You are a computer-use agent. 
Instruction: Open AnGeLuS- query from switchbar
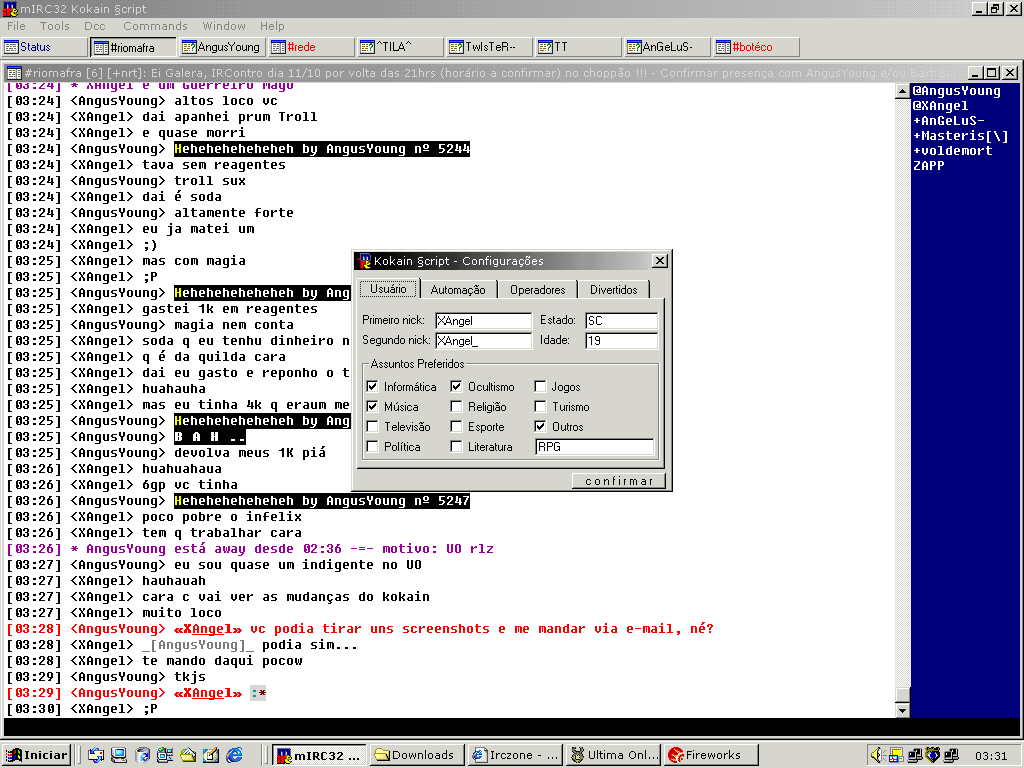pyautogui.click(x=667, y=47)
